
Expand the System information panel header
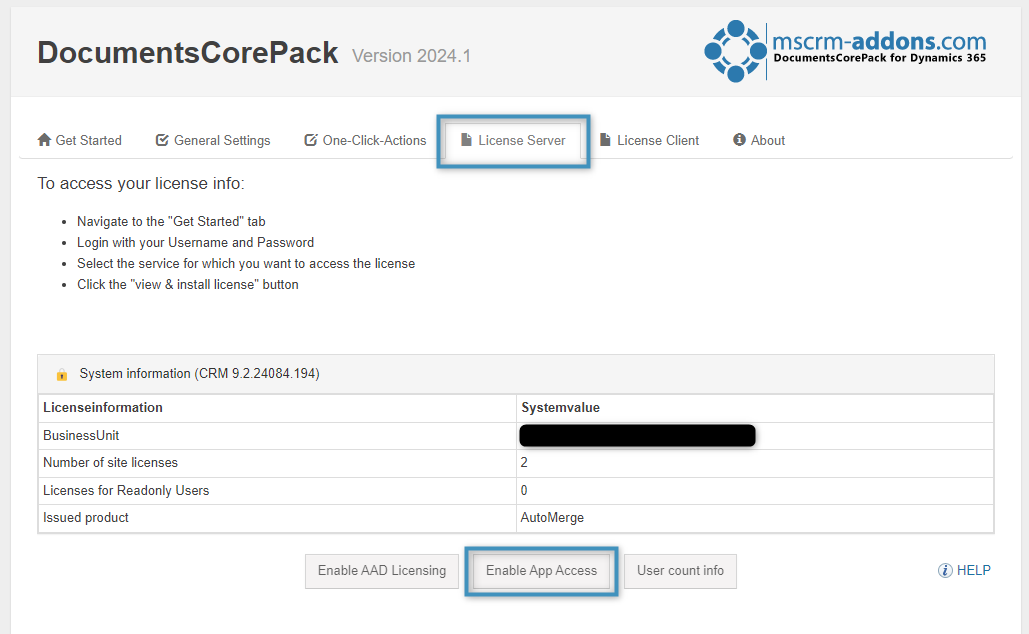tap(516, 374)
